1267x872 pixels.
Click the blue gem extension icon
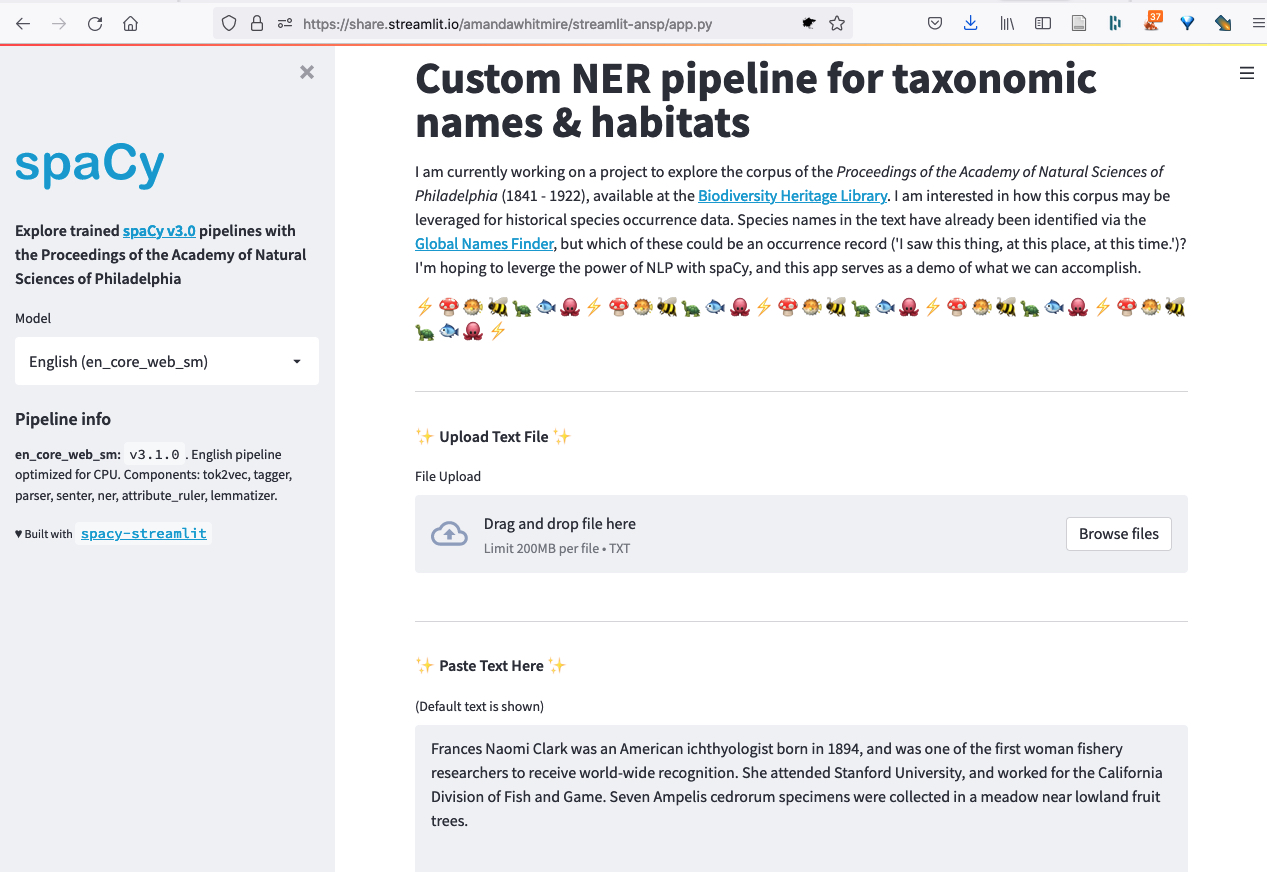pyautogui.click(x=1187, y=23)
